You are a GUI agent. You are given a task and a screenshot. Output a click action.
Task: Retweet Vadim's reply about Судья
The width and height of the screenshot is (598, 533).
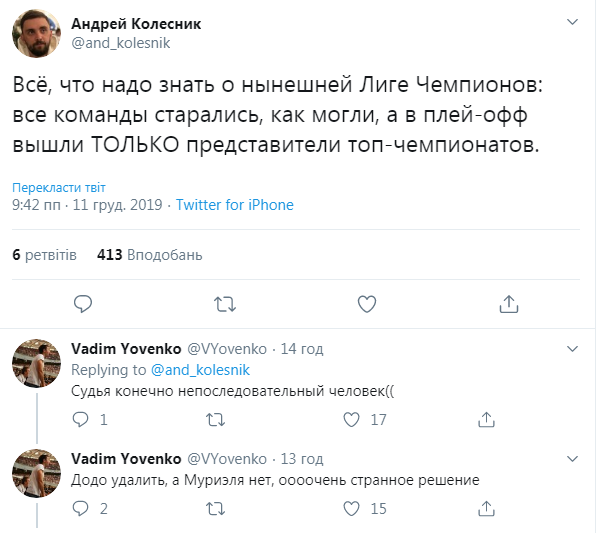215,420
